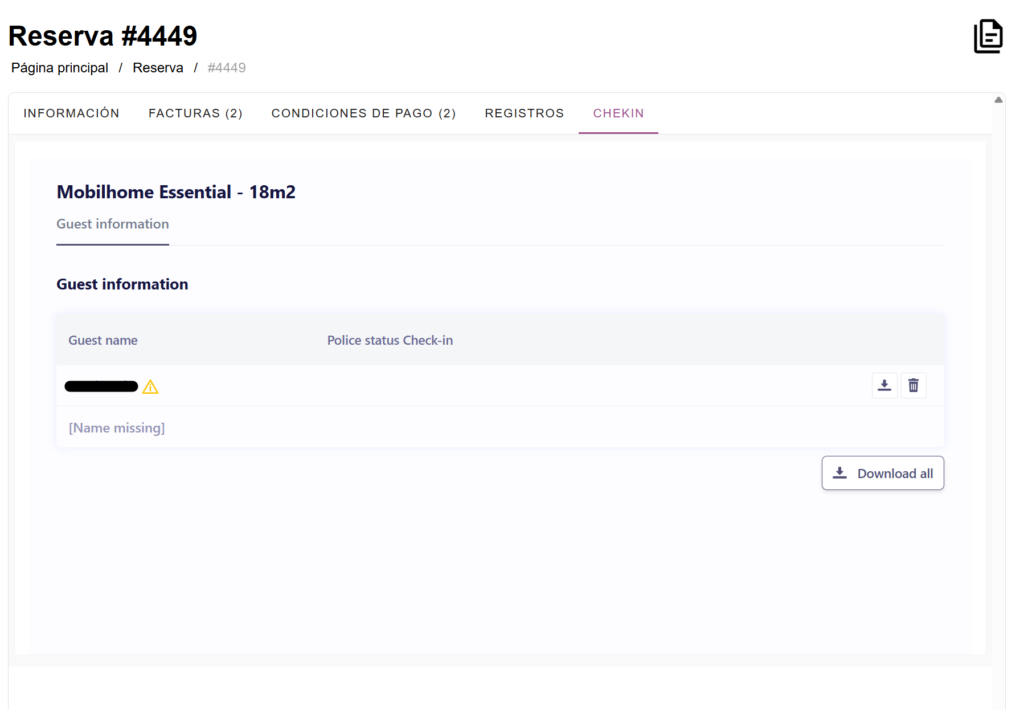The height and width of the screenshot is (710, 1024).
Task: Select the Guest information sub-tab
Action: click(112, 224)
